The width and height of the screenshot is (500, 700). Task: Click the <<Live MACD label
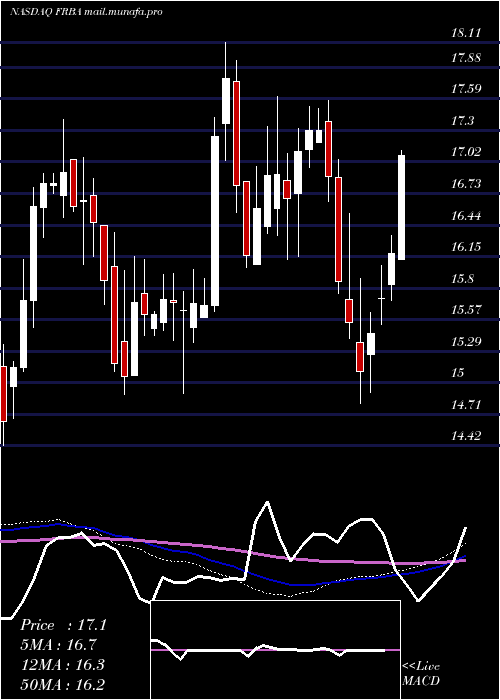coord(421,674)
